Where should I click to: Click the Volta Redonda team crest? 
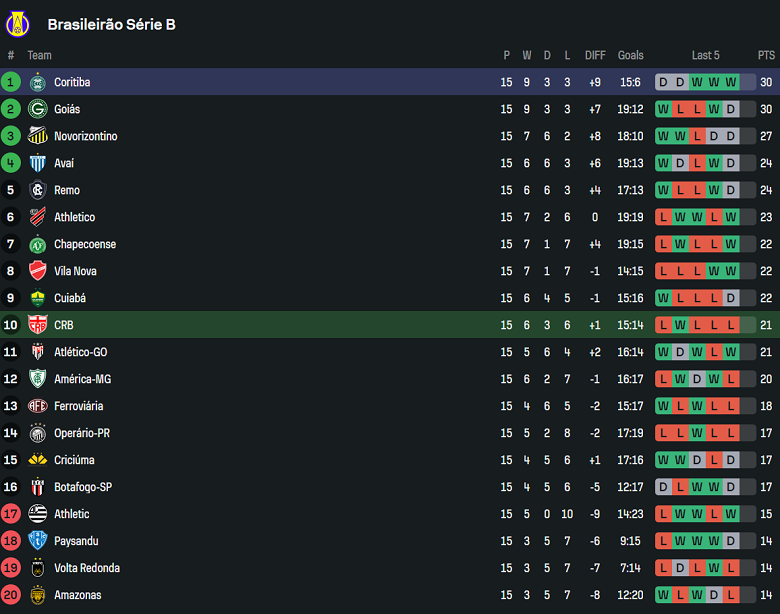click(x=38, y=568)
